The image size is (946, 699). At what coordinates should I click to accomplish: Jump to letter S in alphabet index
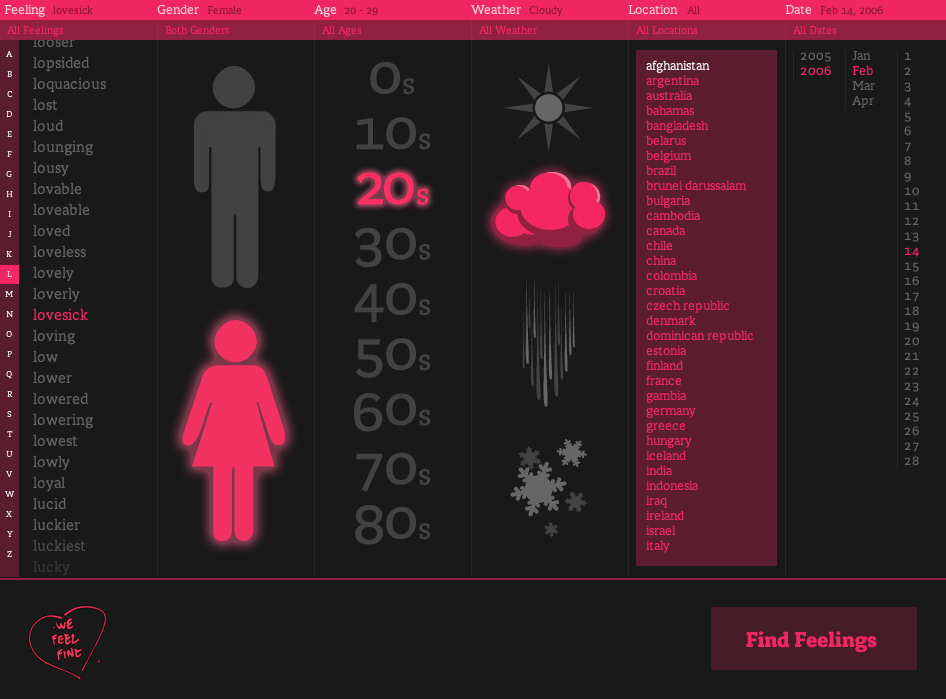click(9, 414)
